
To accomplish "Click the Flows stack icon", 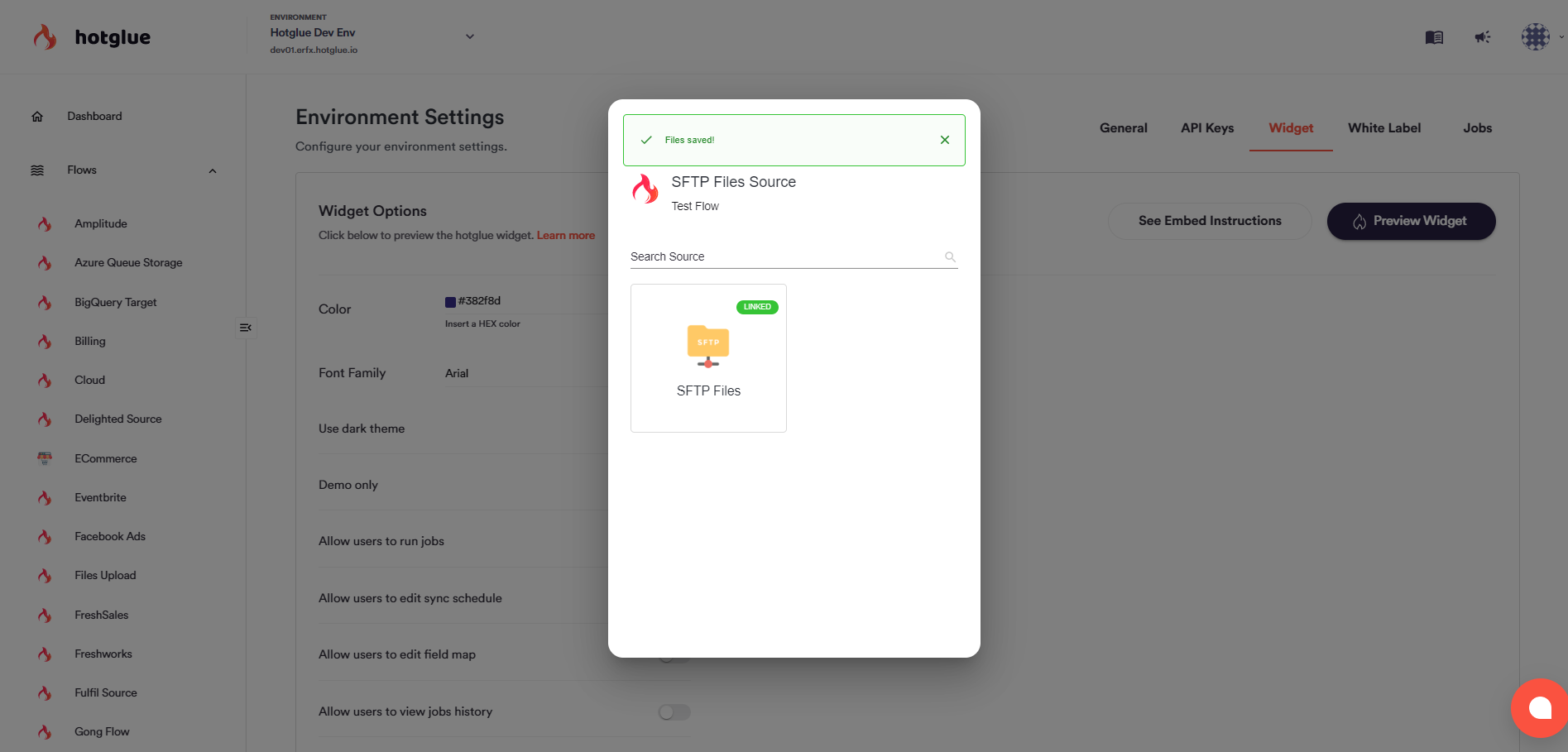I will (x=37, y=170).
